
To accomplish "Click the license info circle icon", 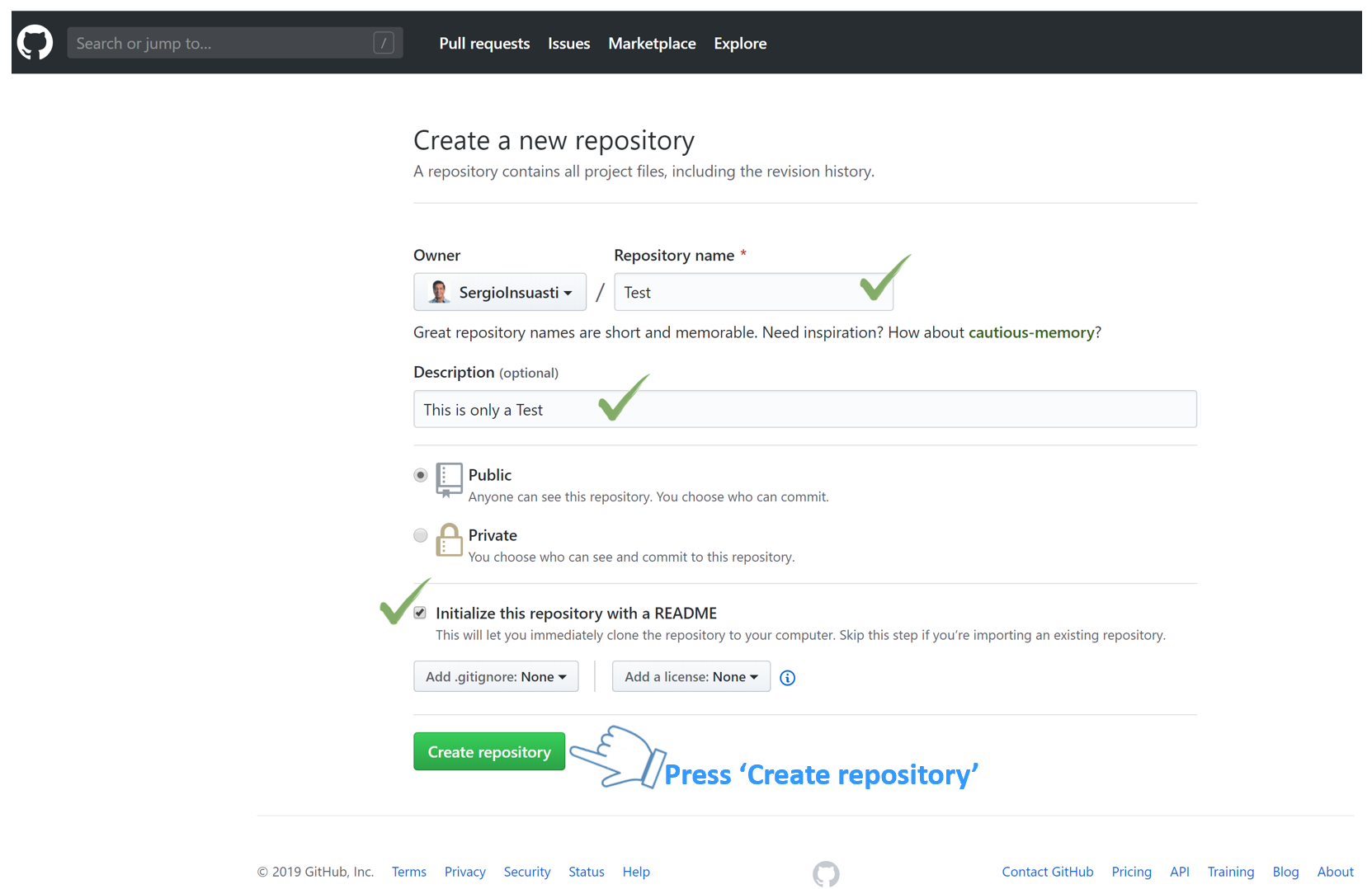I will pos(787,678).
